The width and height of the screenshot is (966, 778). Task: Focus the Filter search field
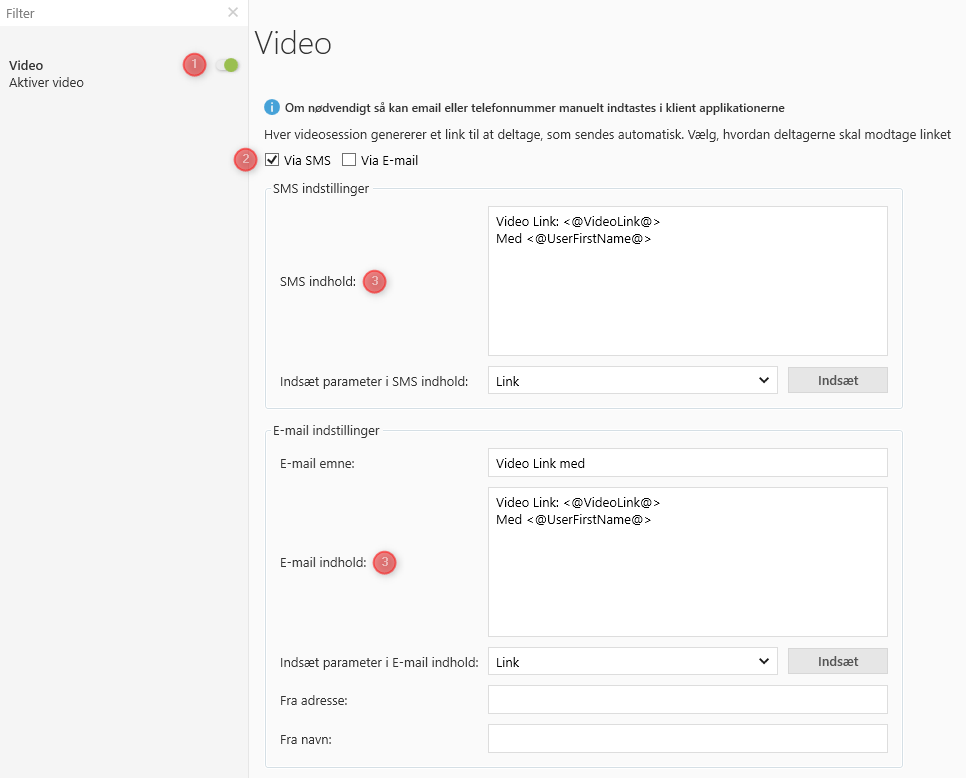110,13
